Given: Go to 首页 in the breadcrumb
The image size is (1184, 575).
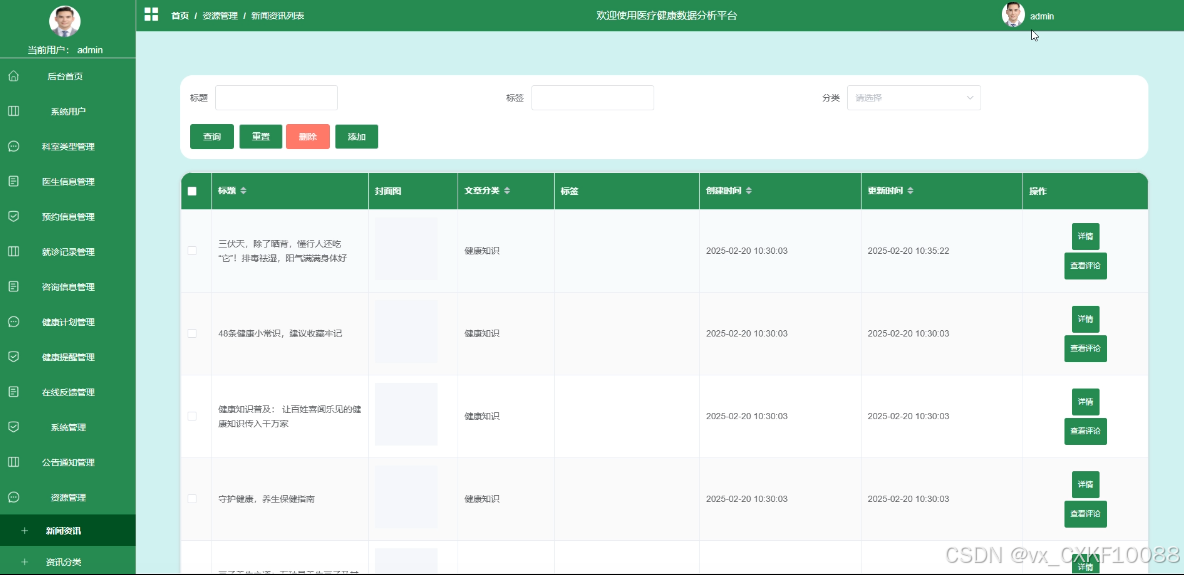Looking at the screenshot, I should [x=180, y=15].
